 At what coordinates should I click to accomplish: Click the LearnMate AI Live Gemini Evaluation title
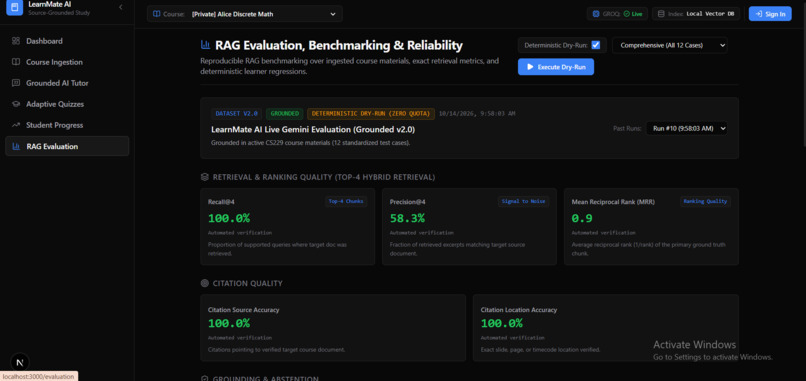point(313,130)
